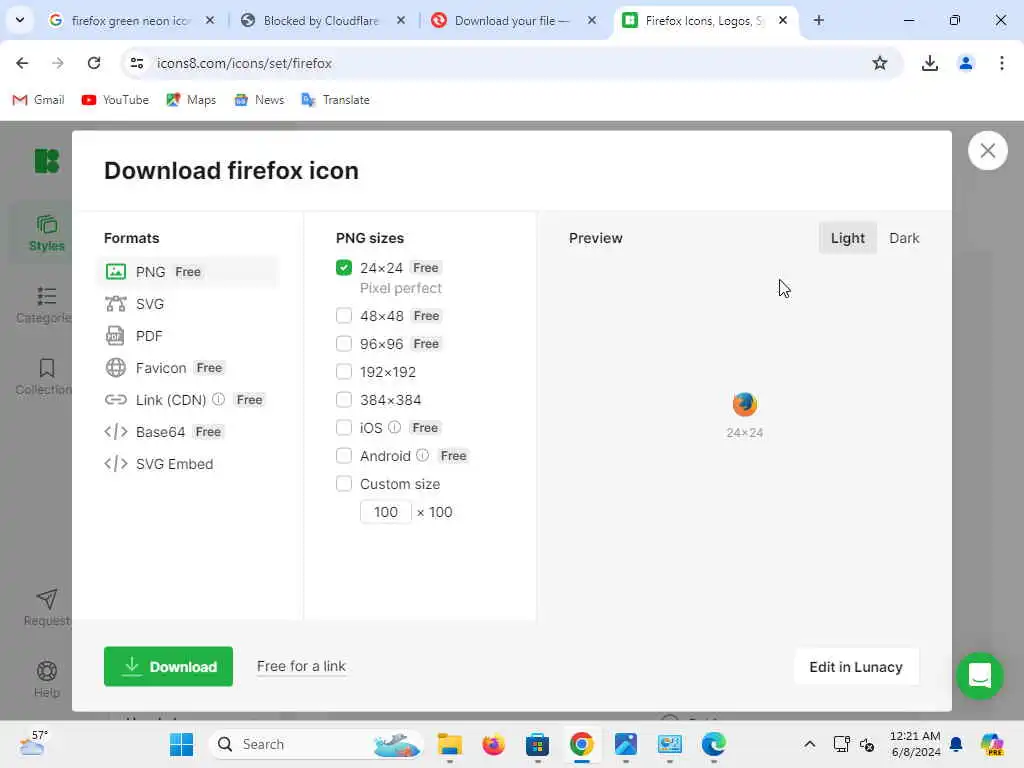The image size is (1024, 768).
Task: Switch to the Blocked by Cloudflare tab
Action: pos(324,21)
